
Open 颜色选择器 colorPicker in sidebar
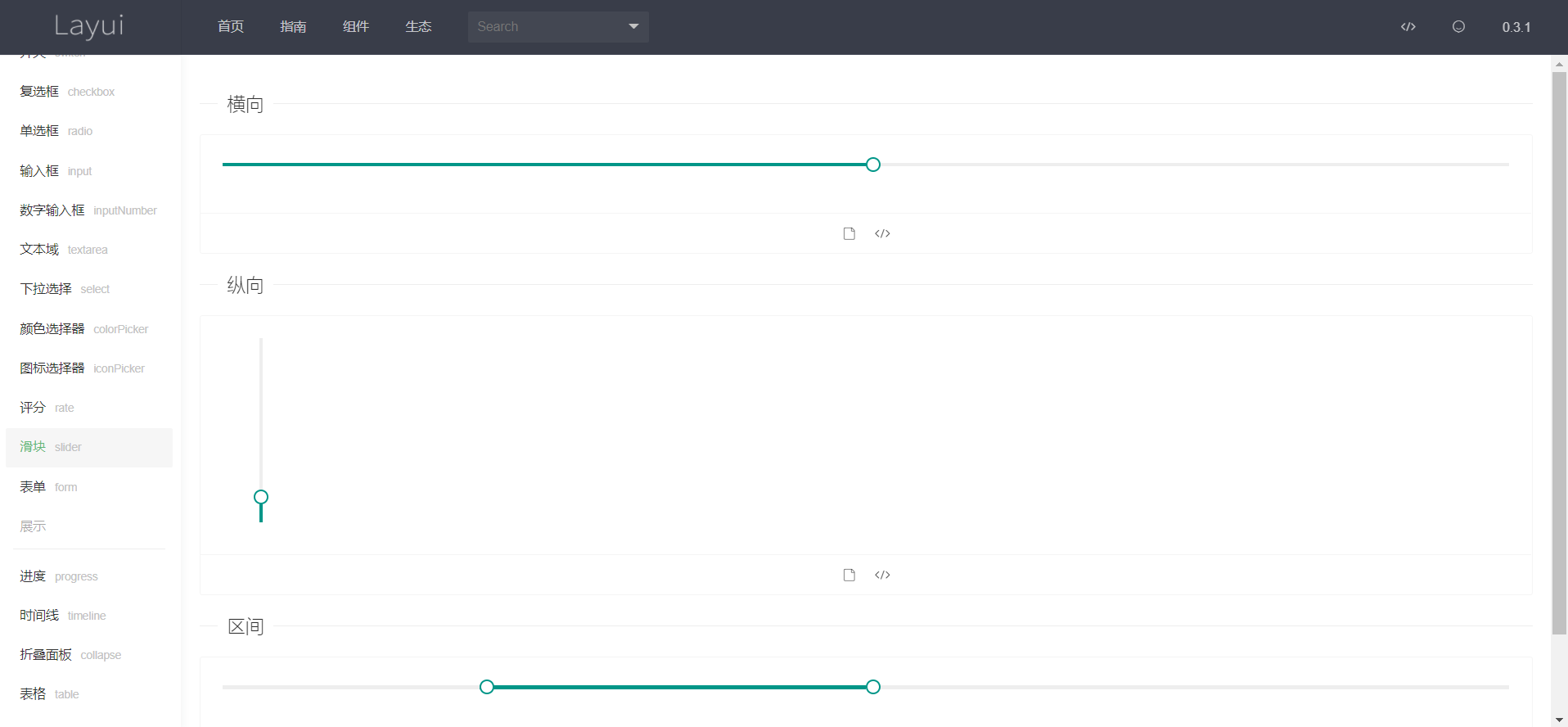click(89, 329)
